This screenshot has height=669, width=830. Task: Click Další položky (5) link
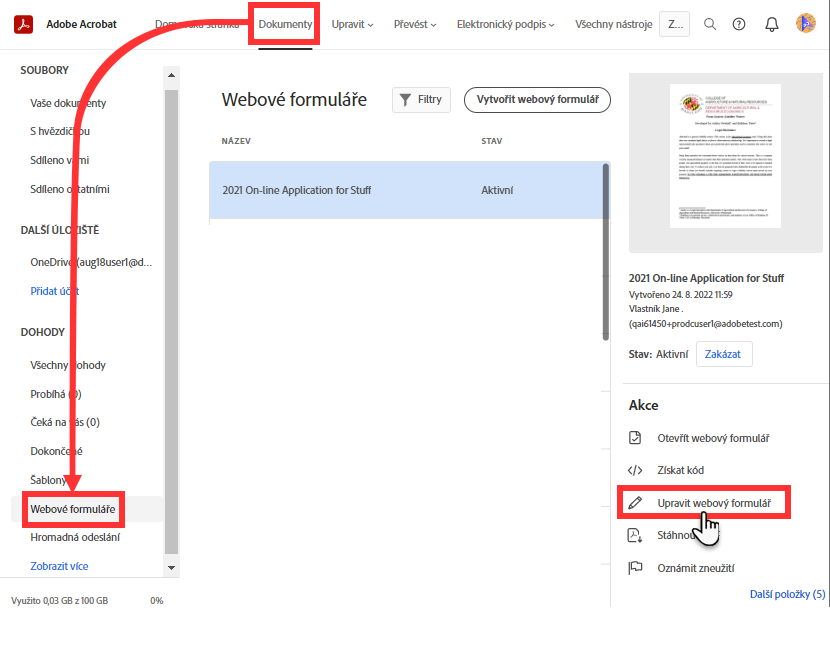point(787,594)
